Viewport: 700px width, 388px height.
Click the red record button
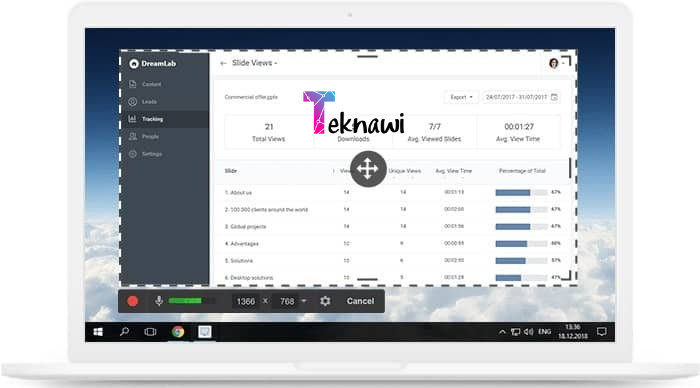(133, 301)
